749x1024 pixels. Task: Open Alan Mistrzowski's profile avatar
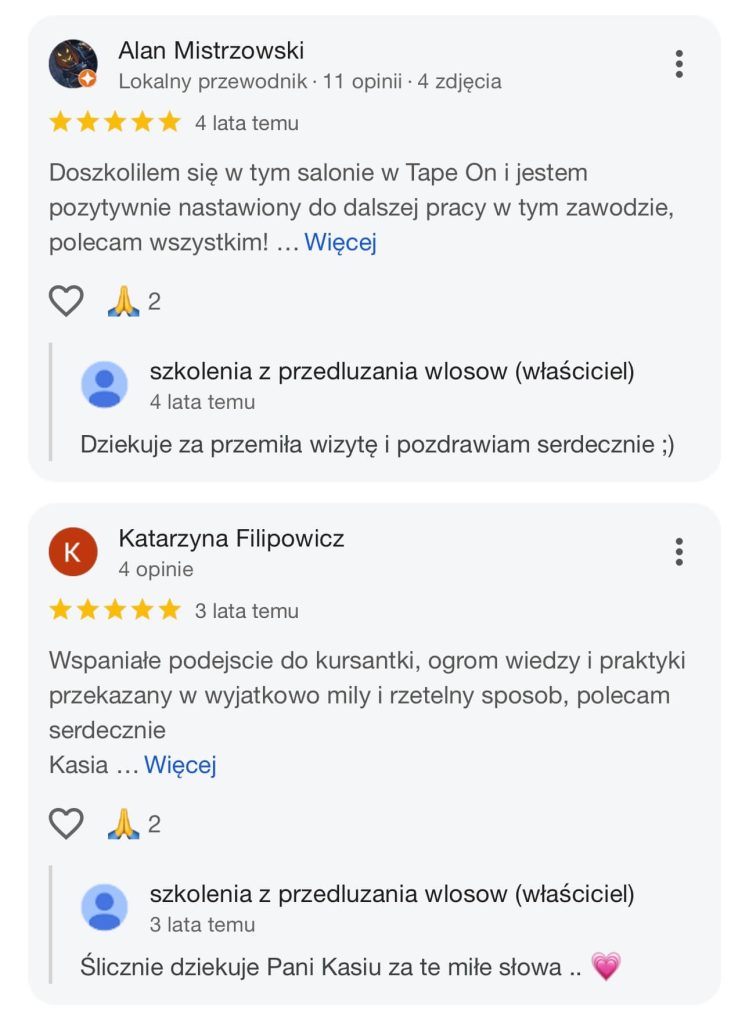(x=73, y=64)
